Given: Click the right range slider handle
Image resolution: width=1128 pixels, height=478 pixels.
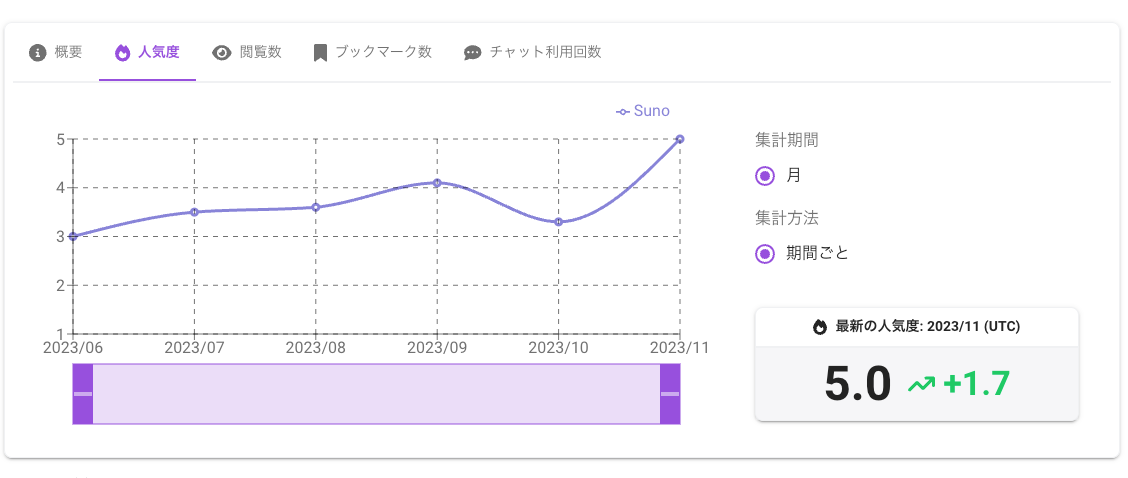Looking at the screenshot, I should (x=670, y=394).
